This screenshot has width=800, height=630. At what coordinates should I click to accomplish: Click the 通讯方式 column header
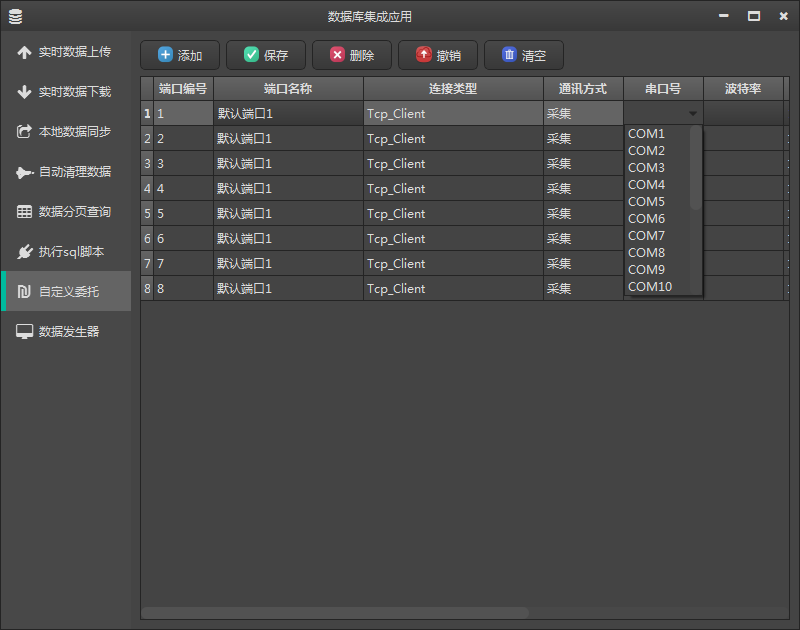pyautogui.click(x=583, y=89)
